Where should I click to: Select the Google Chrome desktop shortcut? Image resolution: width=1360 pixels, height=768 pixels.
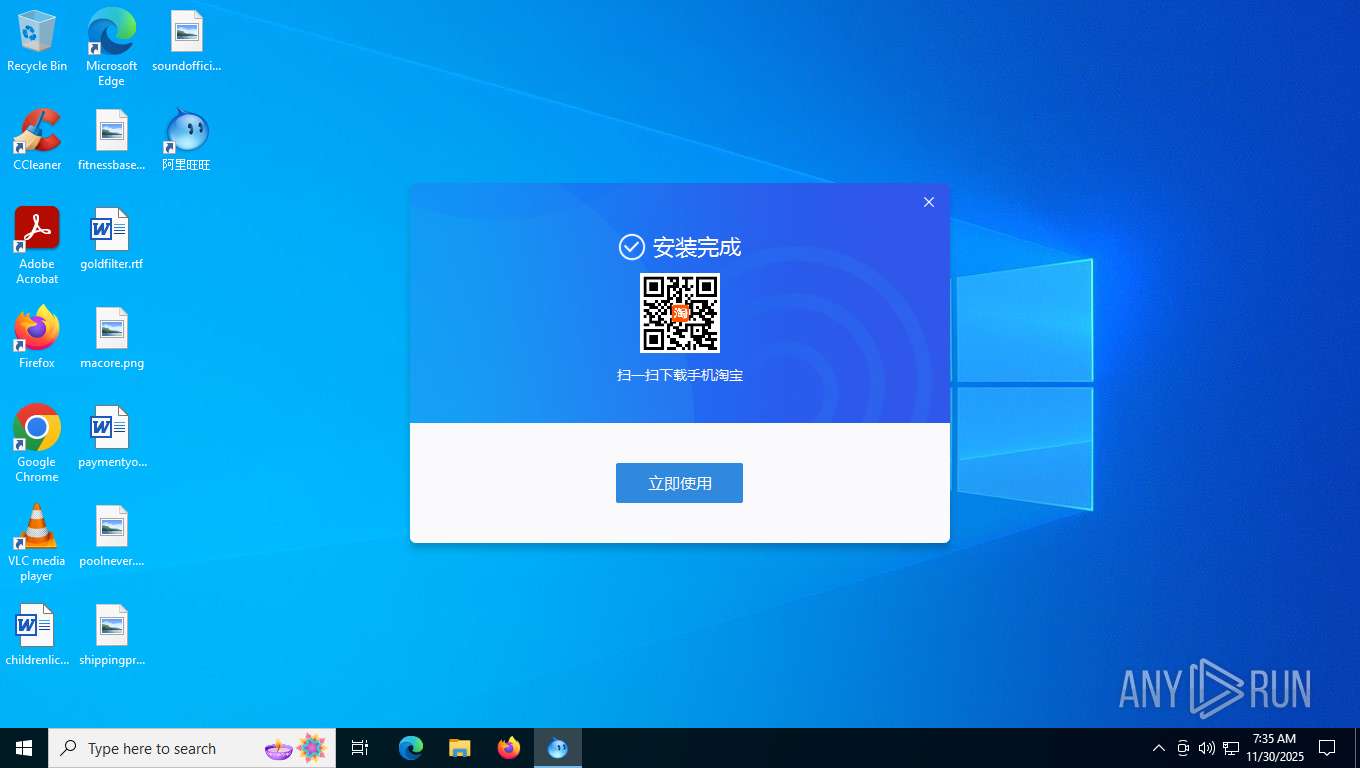[x=37, y=444]
